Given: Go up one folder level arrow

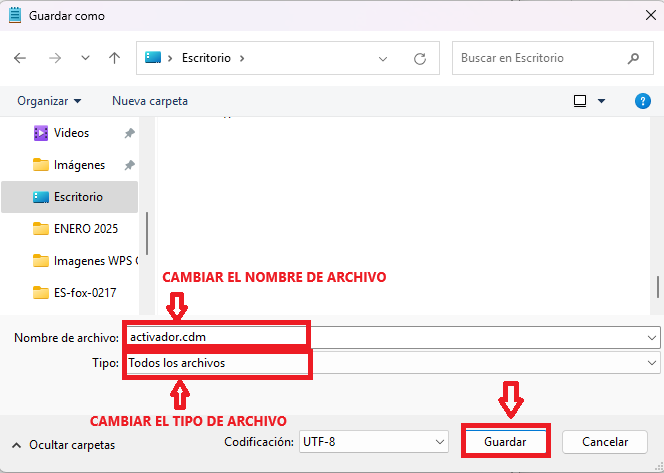Looking at the screenshot, I should click(x=114, y=58).
